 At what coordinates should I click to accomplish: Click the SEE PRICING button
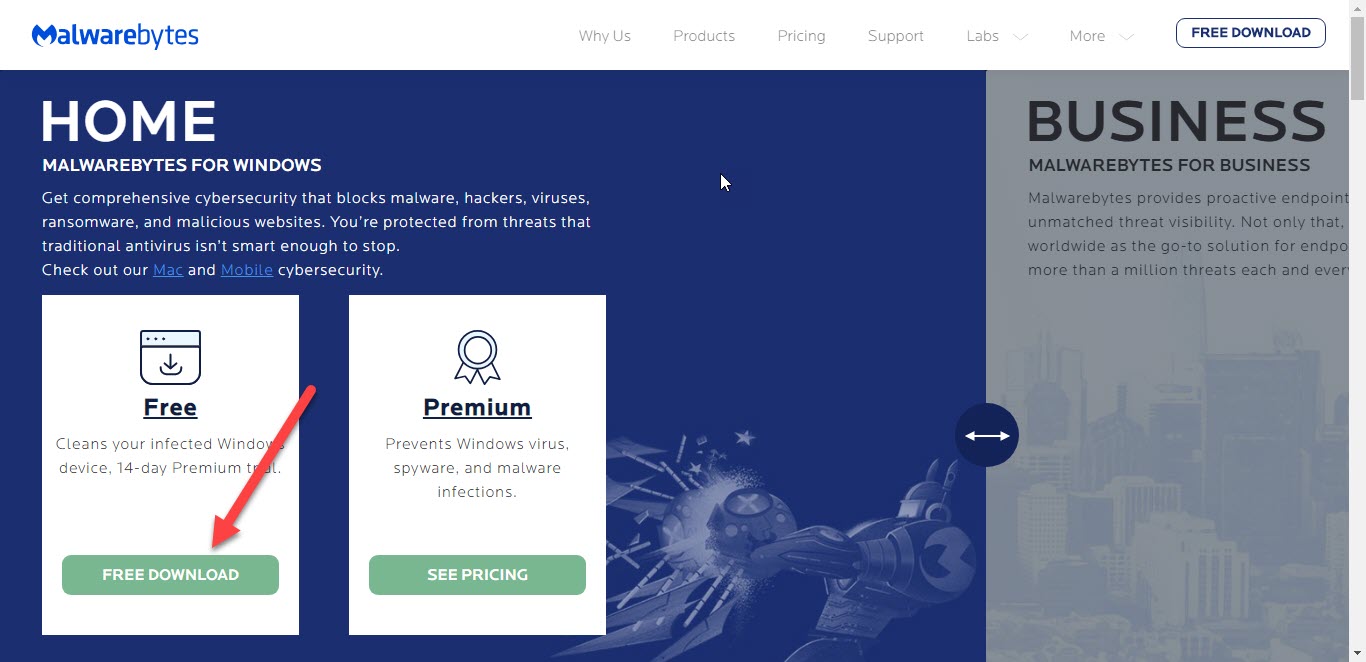coord(477,575)
